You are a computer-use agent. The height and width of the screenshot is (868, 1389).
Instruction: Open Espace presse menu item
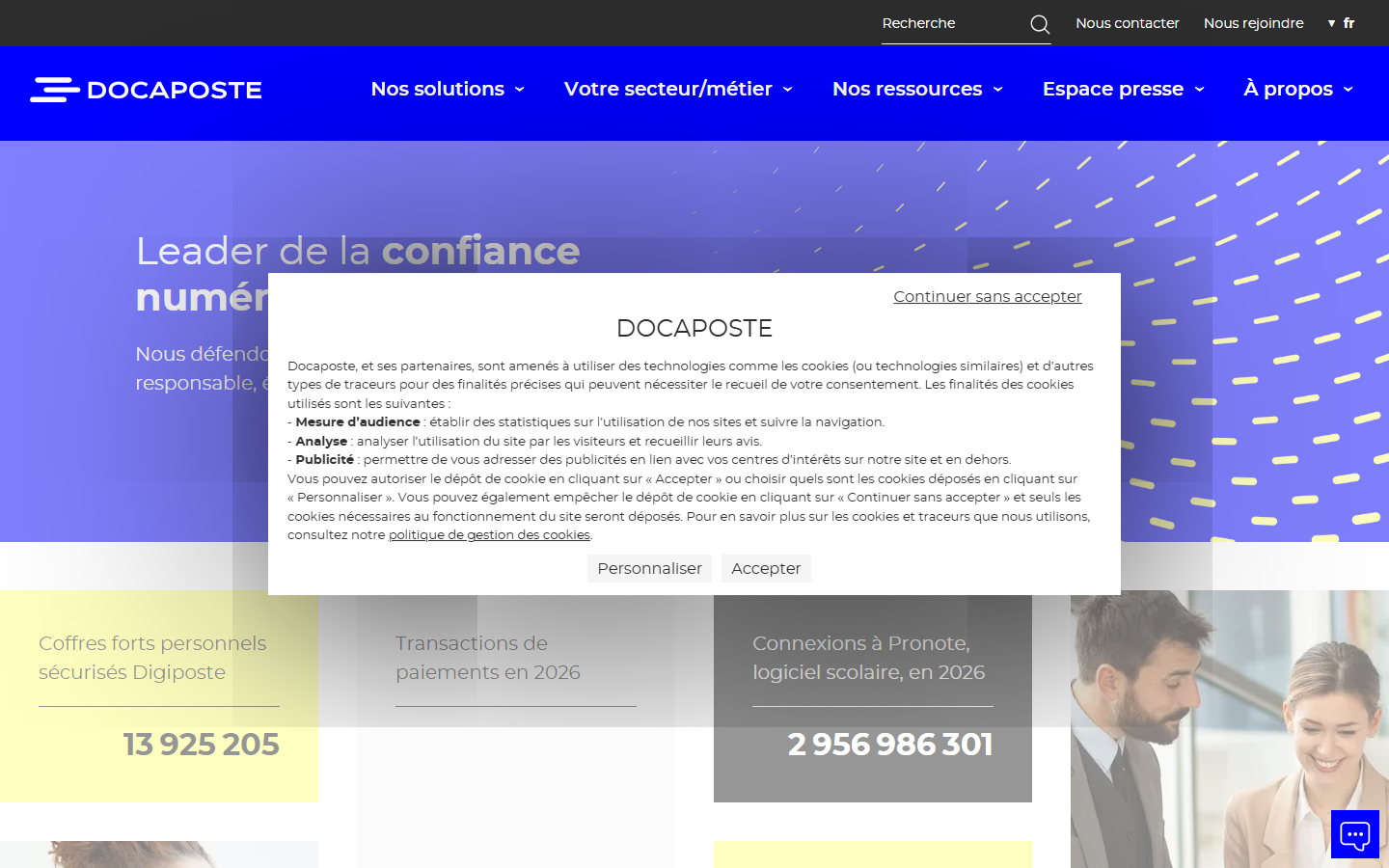(x=1113, y=89)
